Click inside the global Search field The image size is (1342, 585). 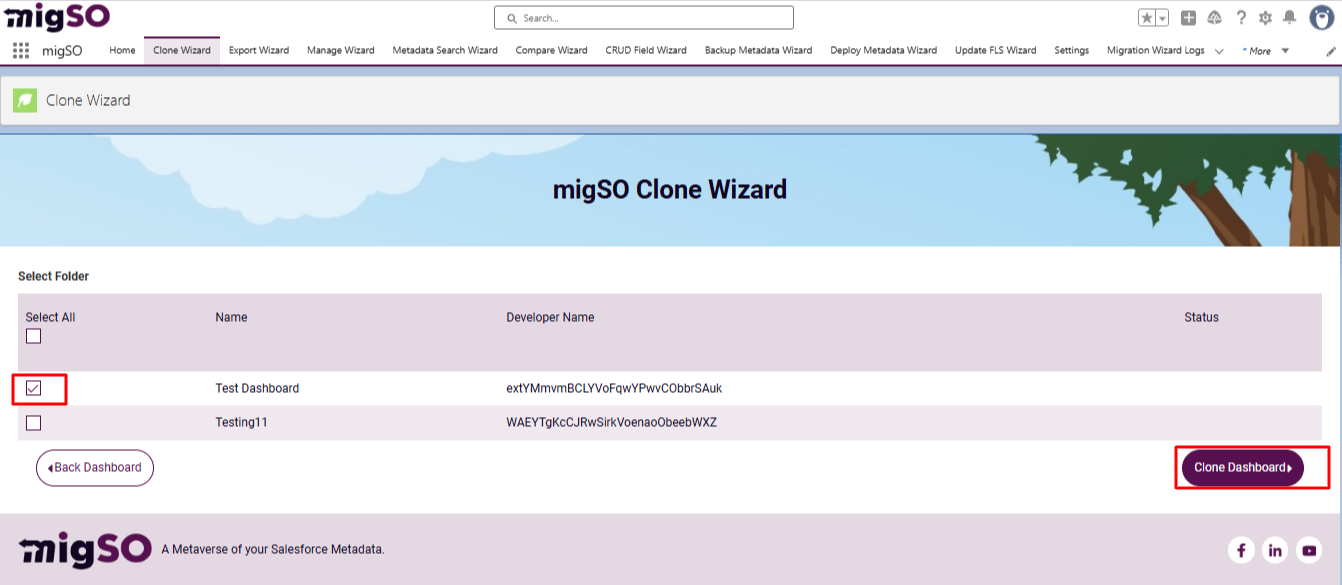643,17
